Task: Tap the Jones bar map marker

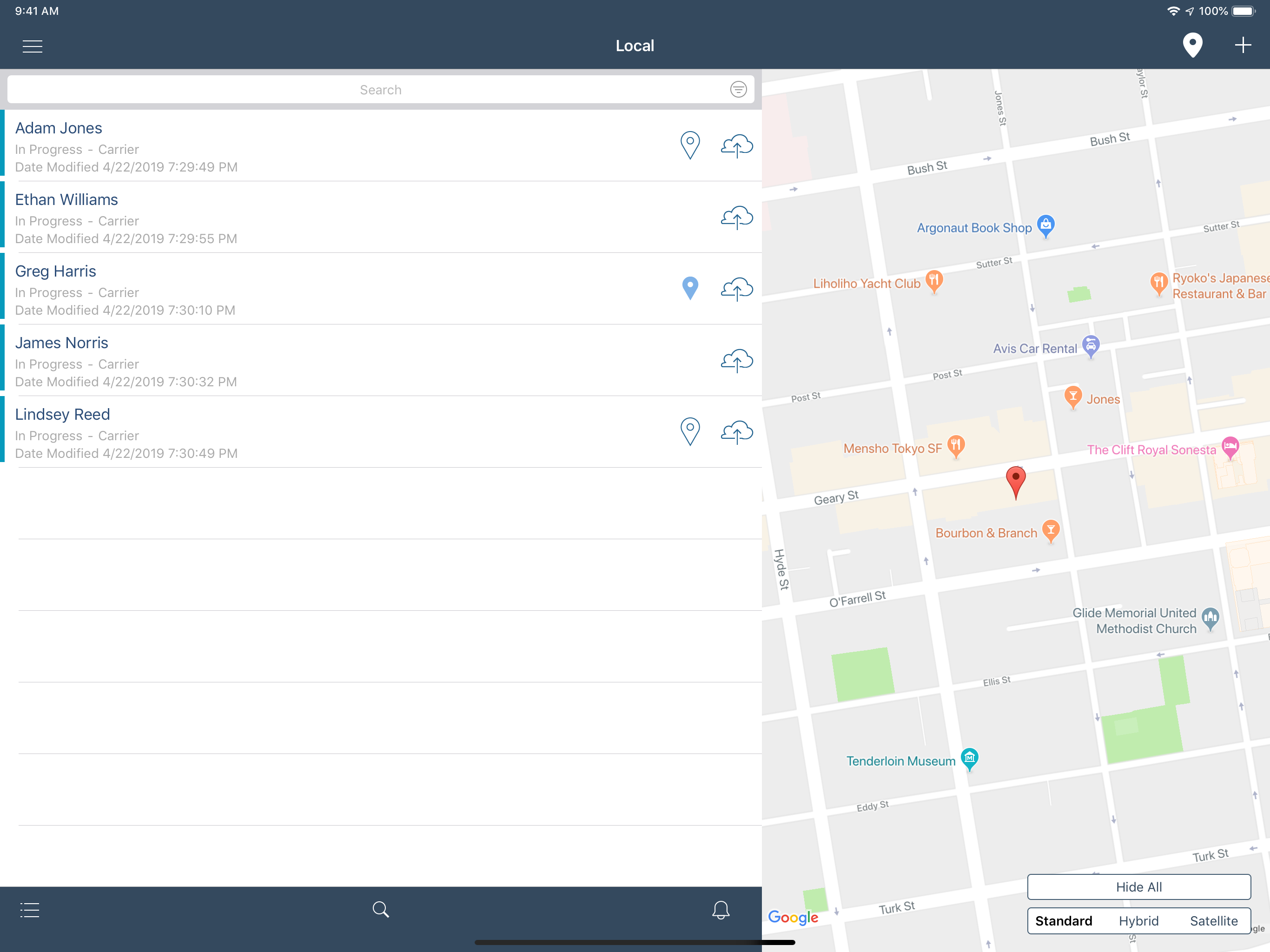Action: [x=1073, y=397]
